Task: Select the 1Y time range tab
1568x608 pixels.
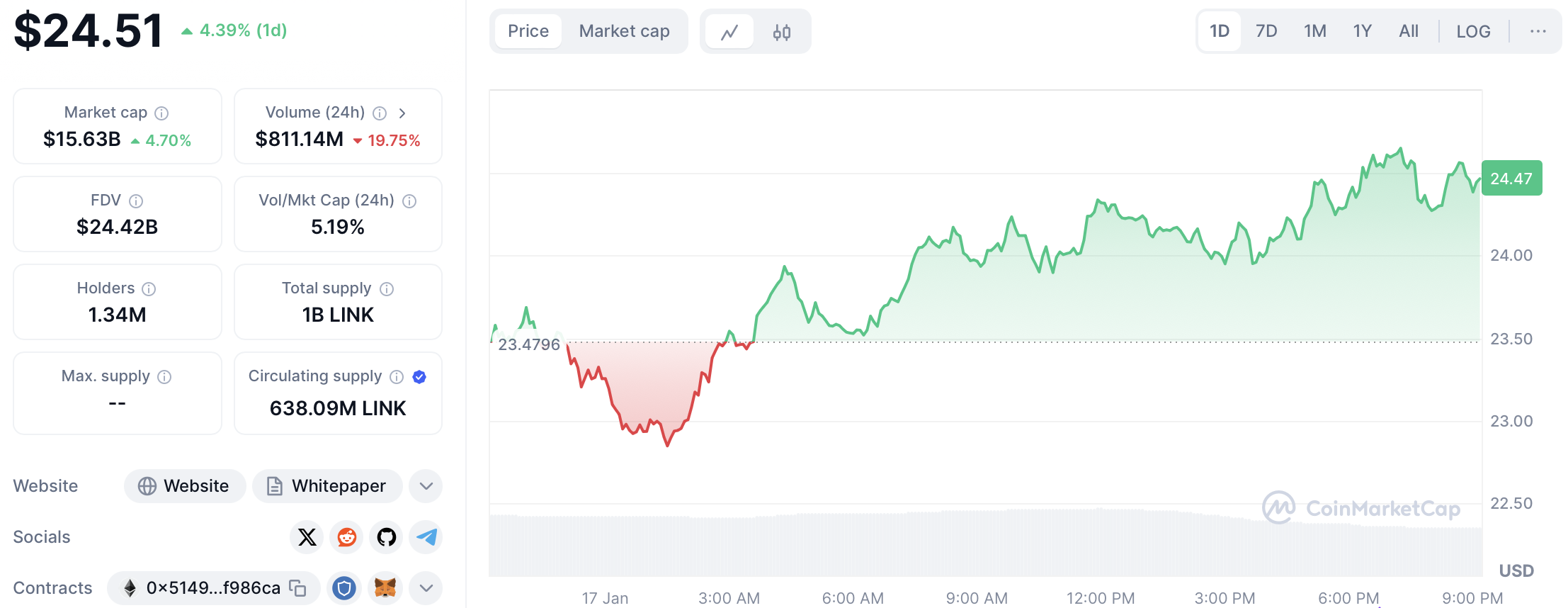Action: click(1362, 31)
